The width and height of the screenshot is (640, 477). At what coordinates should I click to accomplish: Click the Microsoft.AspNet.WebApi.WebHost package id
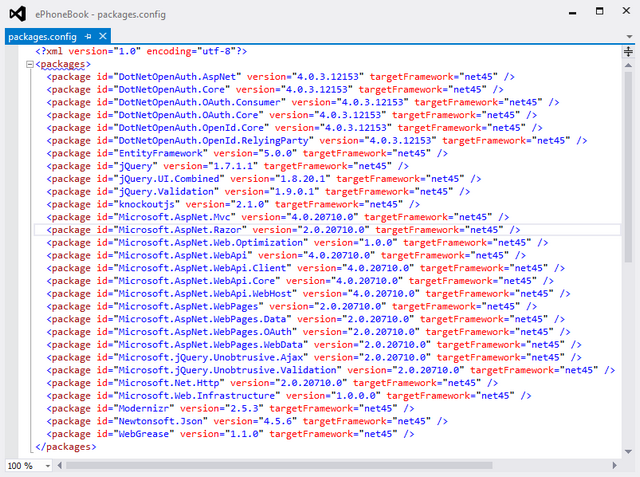click(205, 293)
